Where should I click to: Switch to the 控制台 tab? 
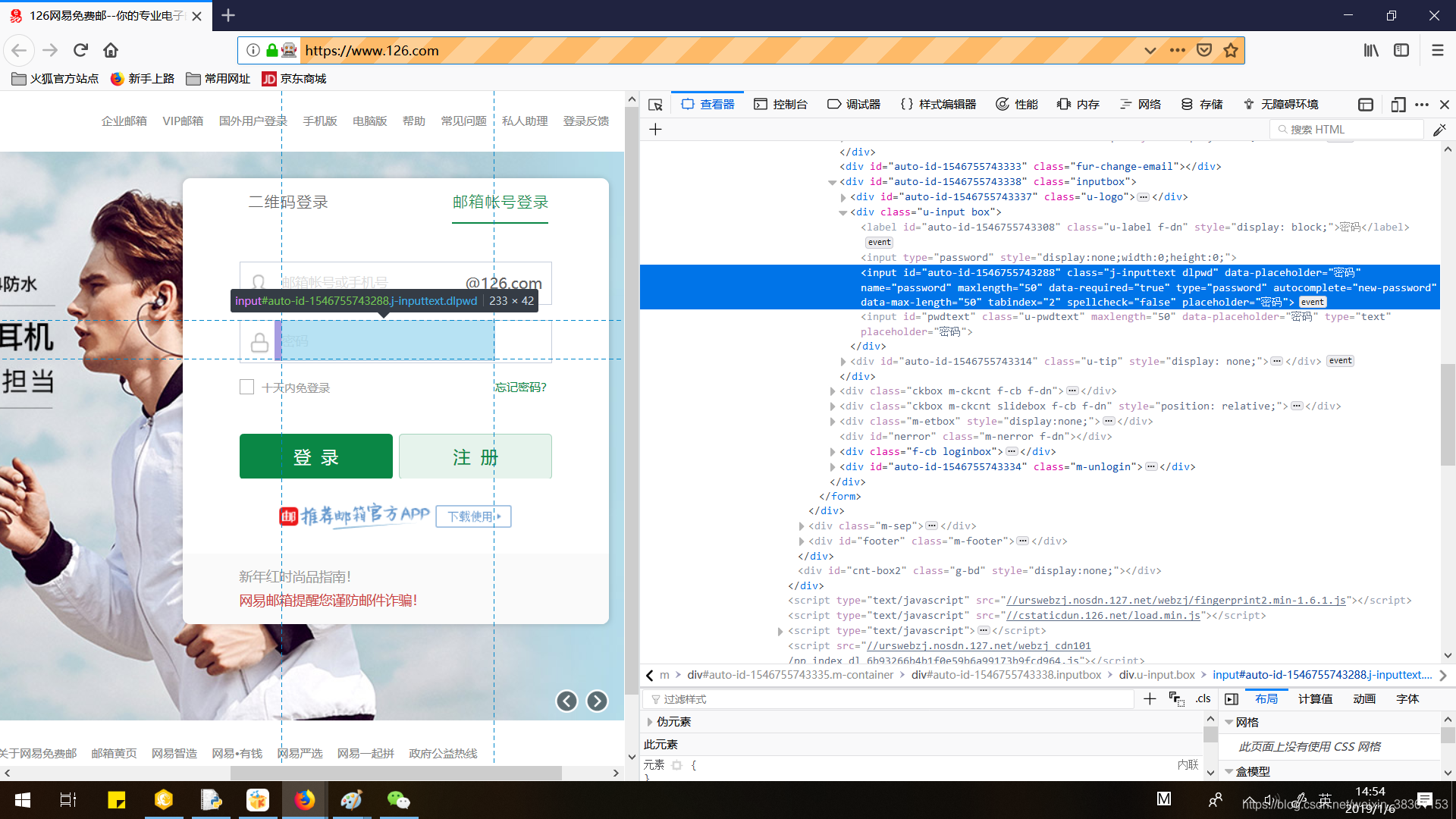click(780, 105)
